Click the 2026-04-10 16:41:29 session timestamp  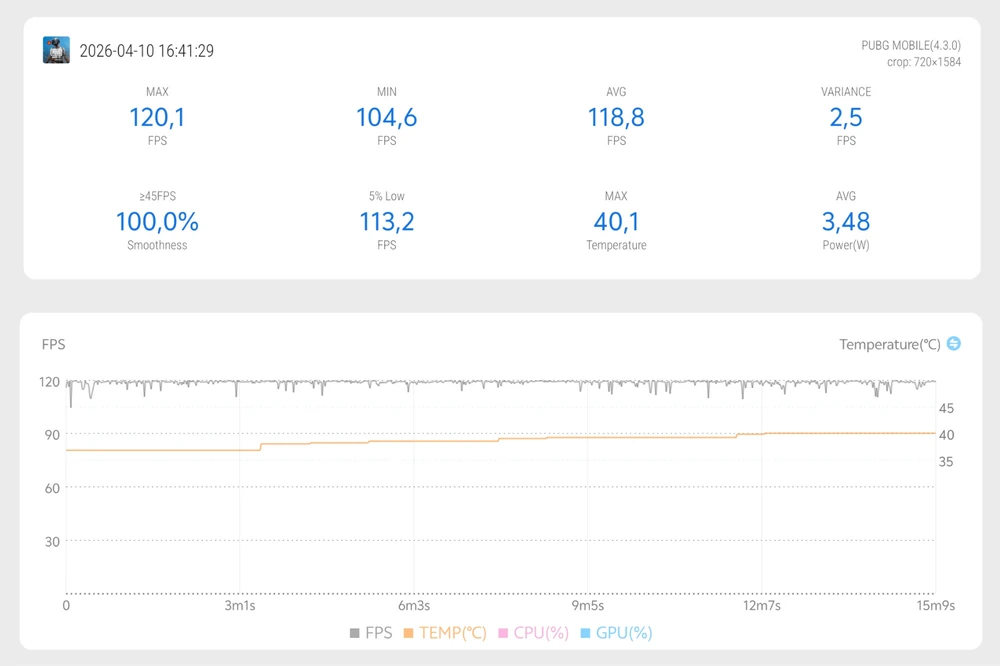click(x=146, y=51)
